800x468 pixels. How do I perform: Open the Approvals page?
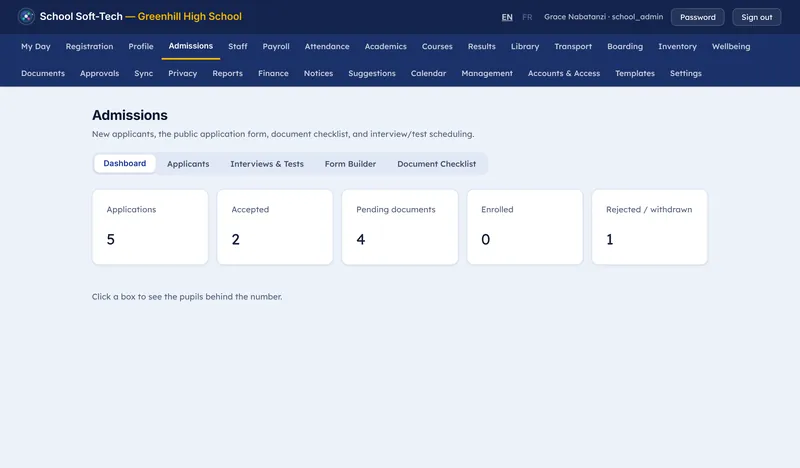click(99, 73)
